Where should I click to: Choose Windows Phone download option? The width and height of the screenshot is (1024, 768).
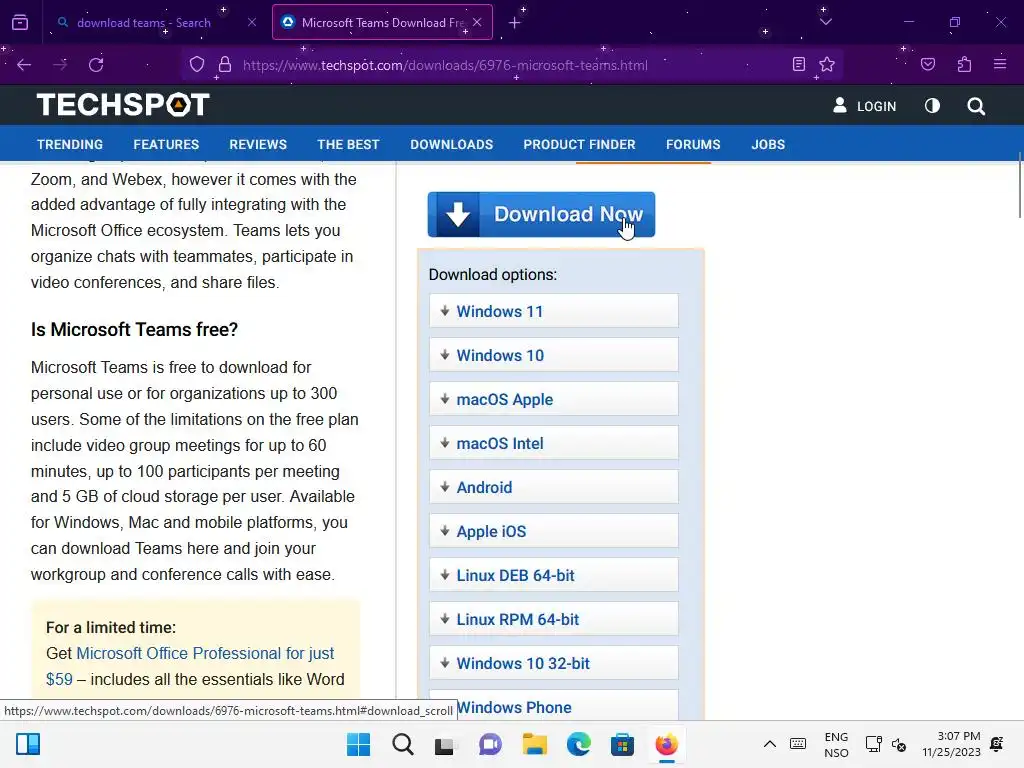tap(554, 706)
